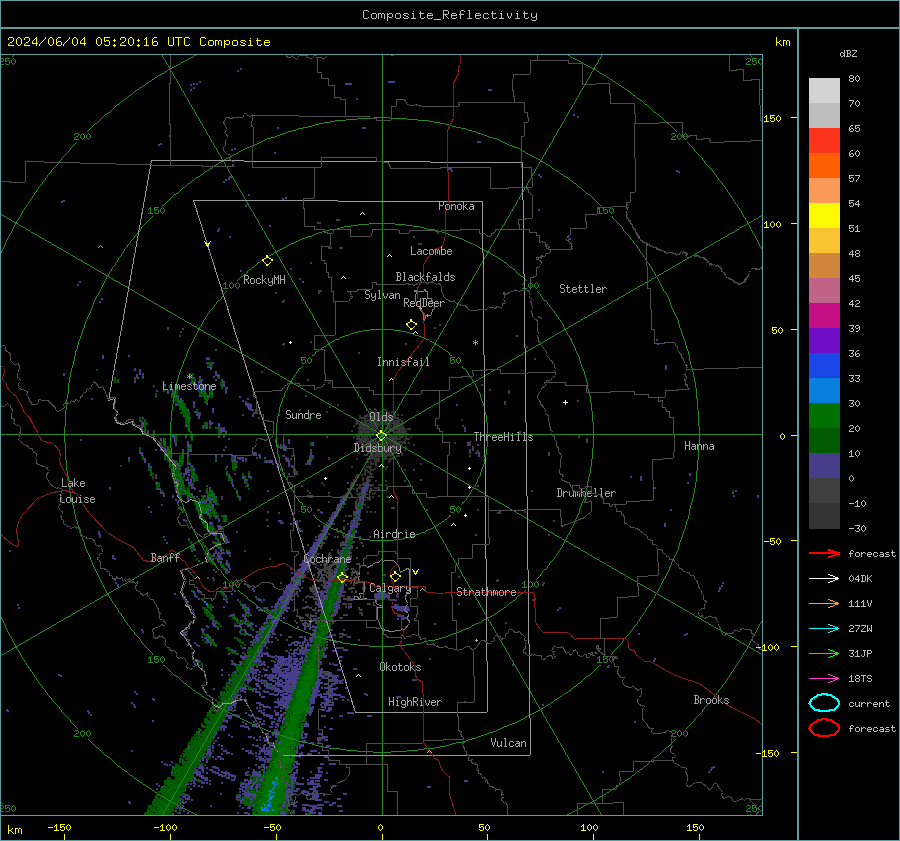Click the Limestone label
The image size is (900, 841).
189,386
